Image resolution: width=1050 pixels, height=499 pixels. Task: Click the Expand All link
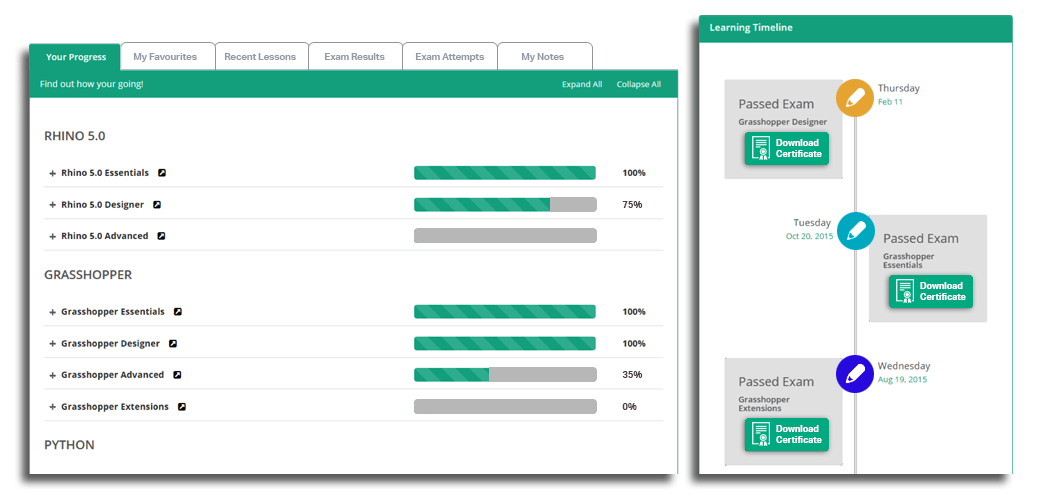click(582, 84)
